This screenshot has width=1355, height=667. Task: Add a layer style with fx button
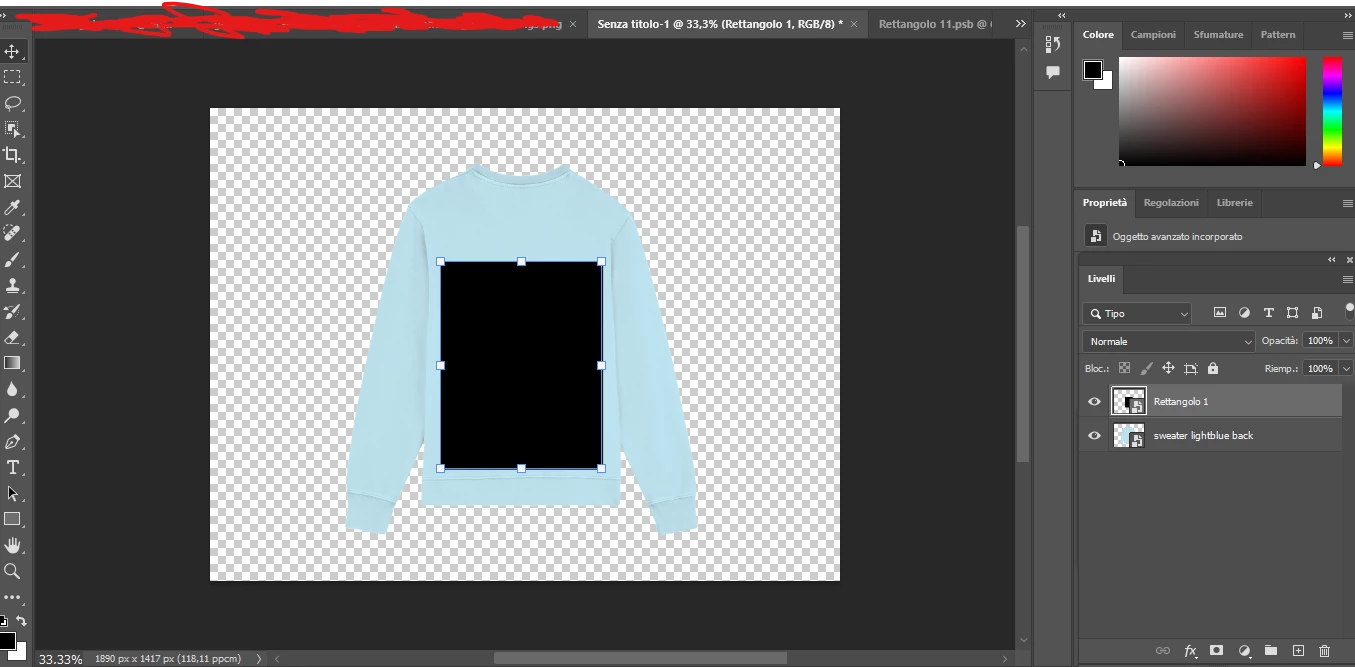[1190, 651]
